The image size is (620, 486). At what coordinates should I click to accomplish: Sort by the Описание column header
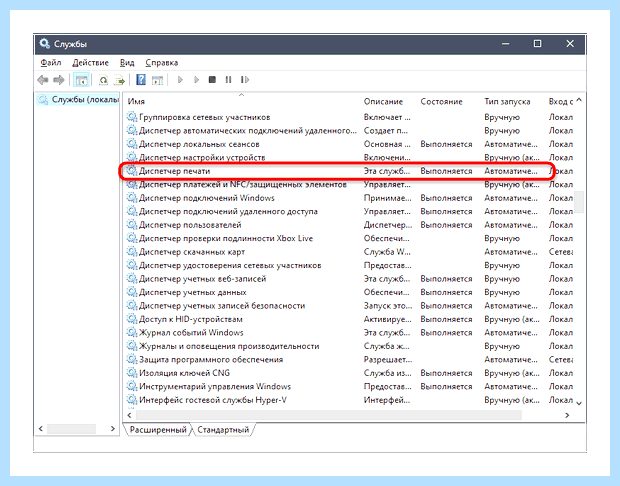pos(383,102)
